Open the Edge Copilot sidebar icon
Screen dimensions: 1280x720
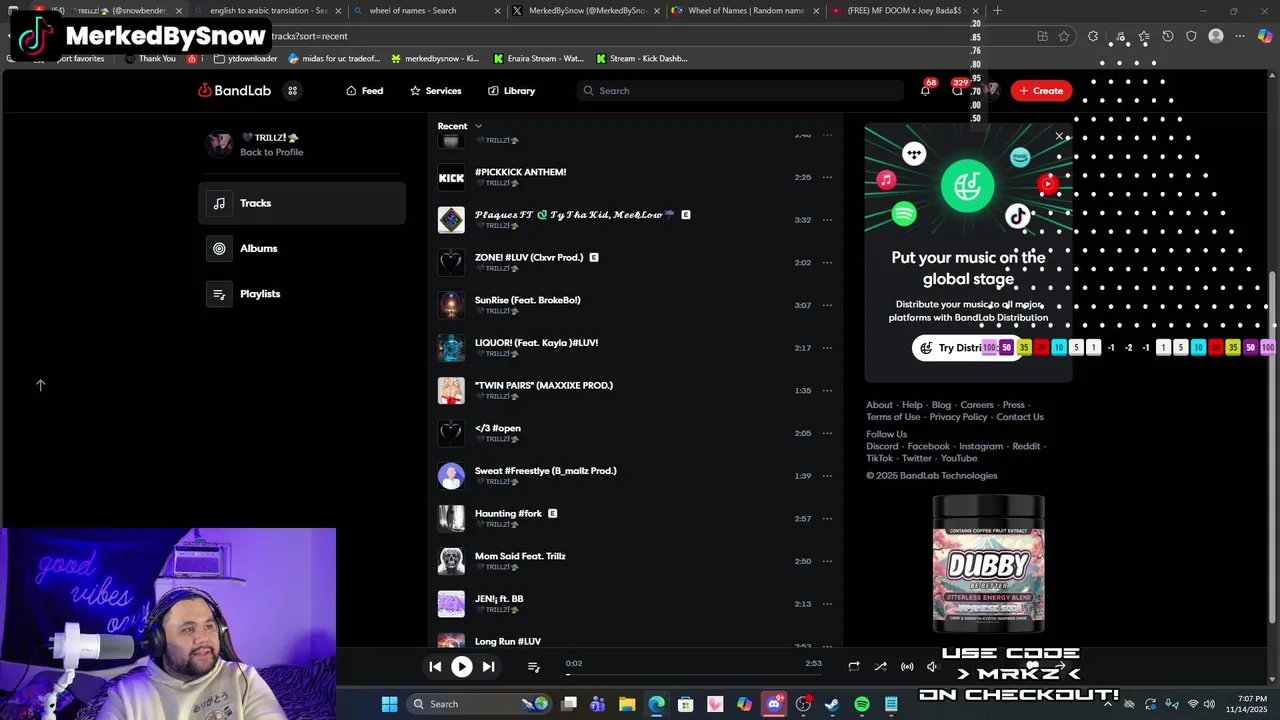1265,36
